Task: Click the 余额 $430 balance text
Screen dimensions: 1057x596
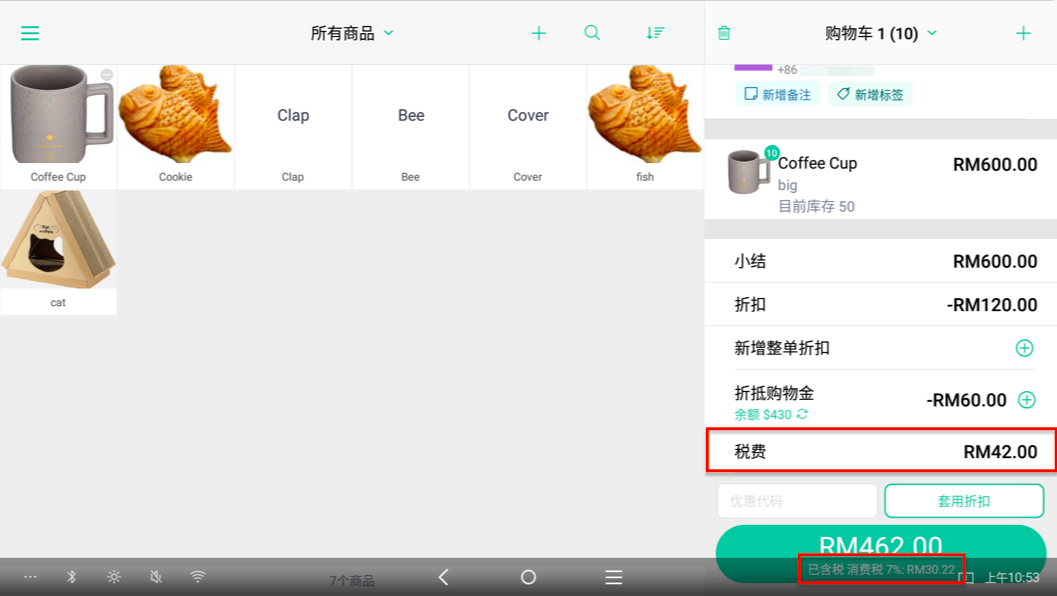Action: [762, 415]
